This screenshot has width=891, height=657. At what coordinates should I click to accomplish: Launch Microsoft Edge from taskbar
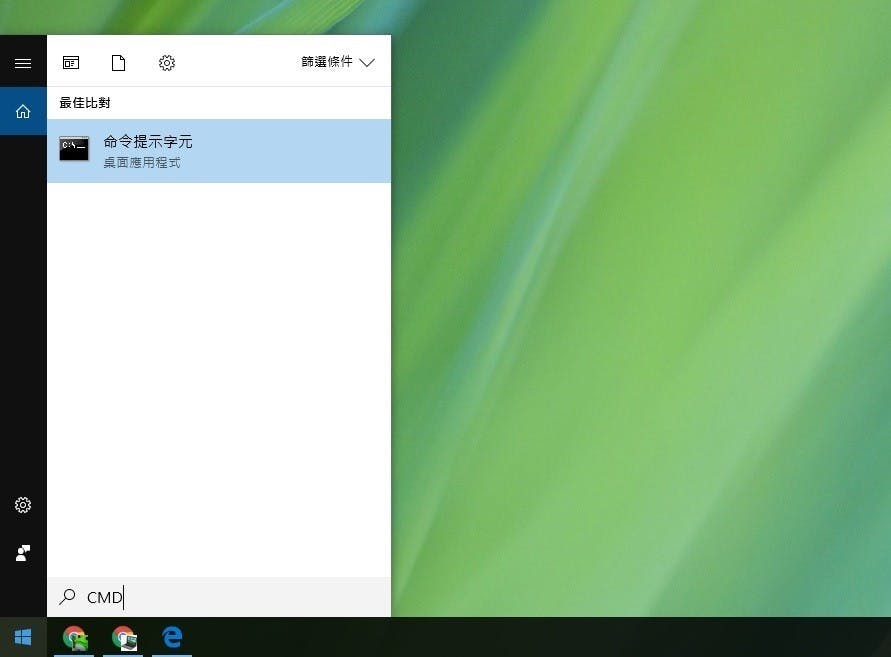tap(172, 637)
